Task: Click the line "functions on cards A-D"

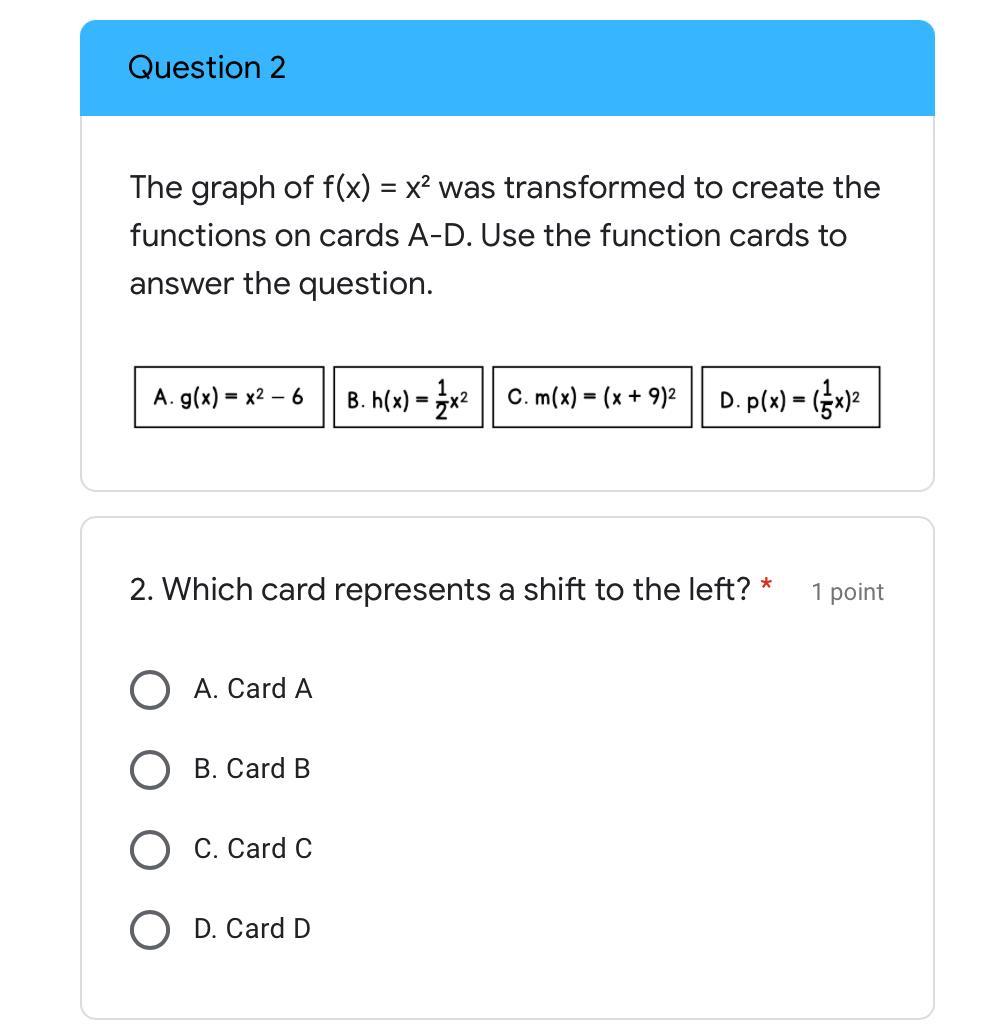Action: click(488, 236)
